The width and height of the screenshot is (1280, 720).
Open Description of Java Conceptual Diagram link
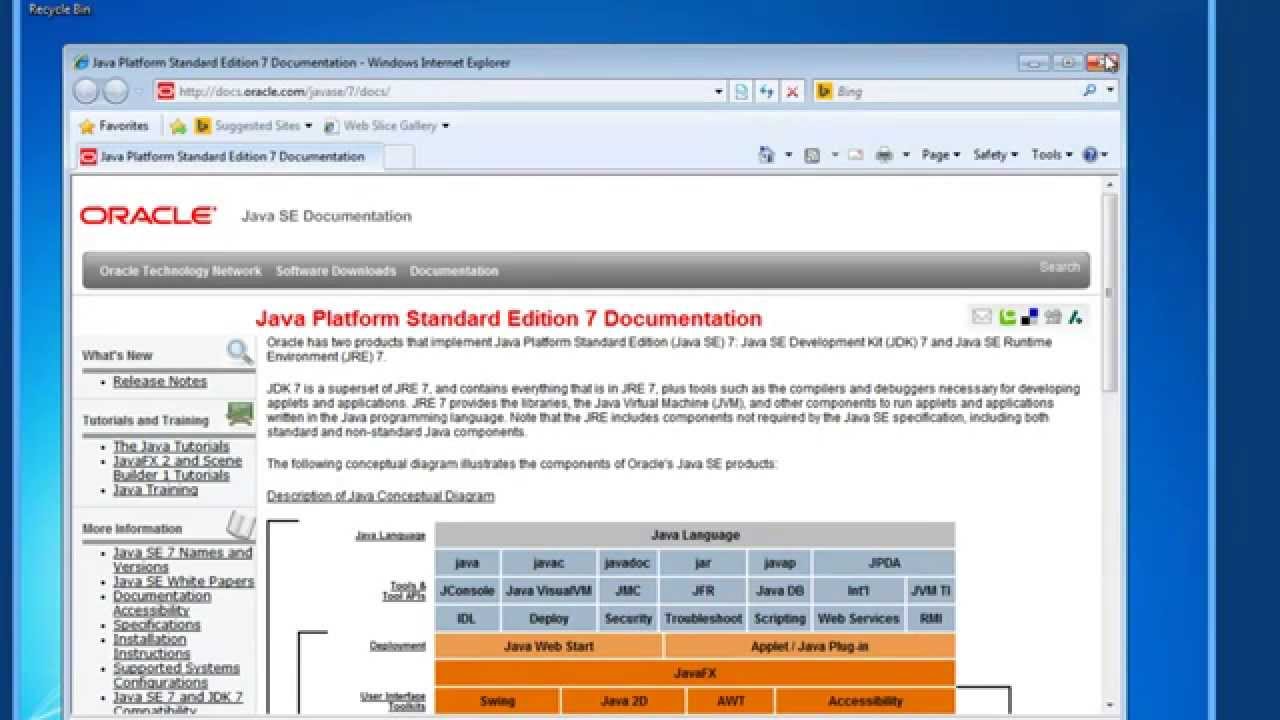pos(381,496)
